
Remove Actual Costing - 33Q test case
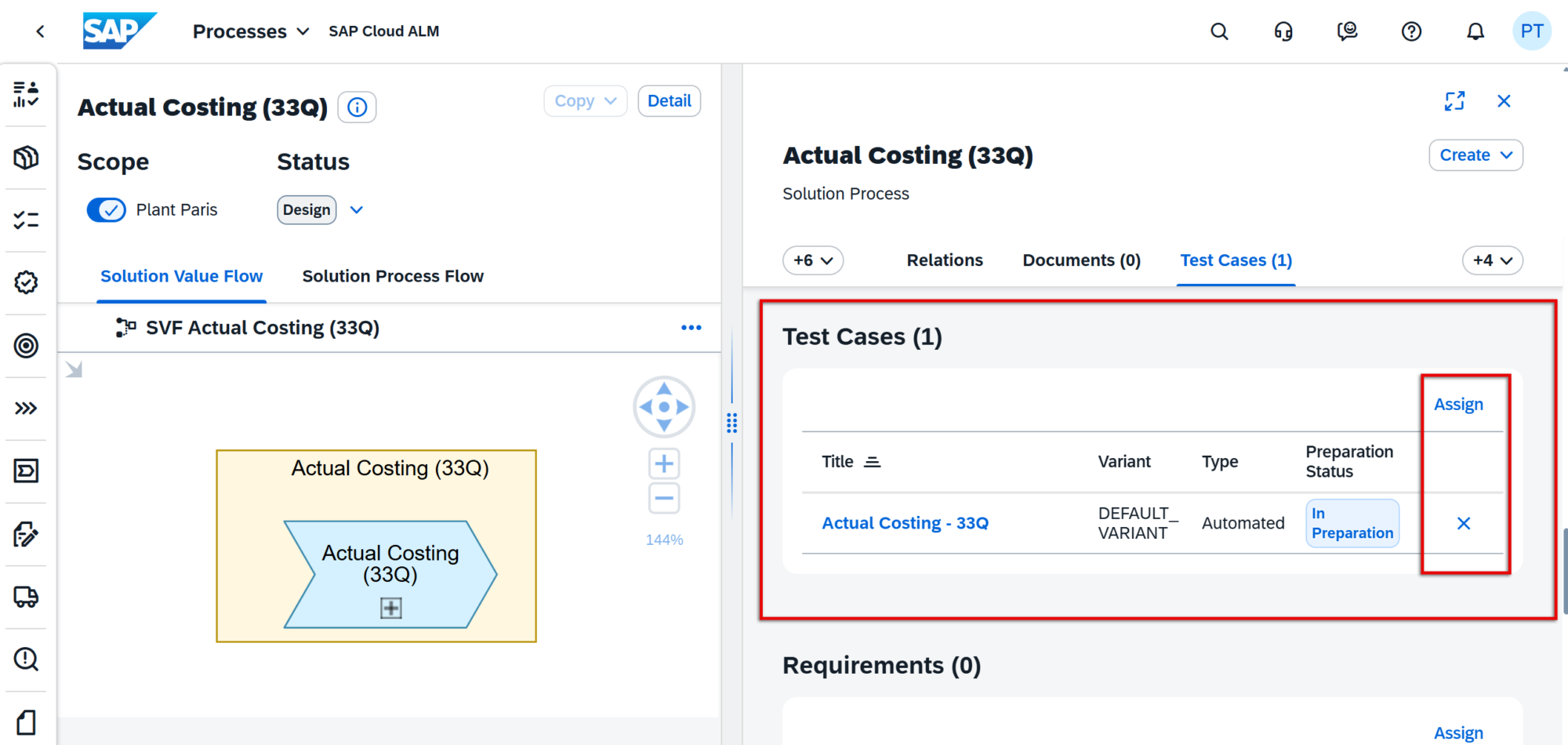tap(1463, 523)
